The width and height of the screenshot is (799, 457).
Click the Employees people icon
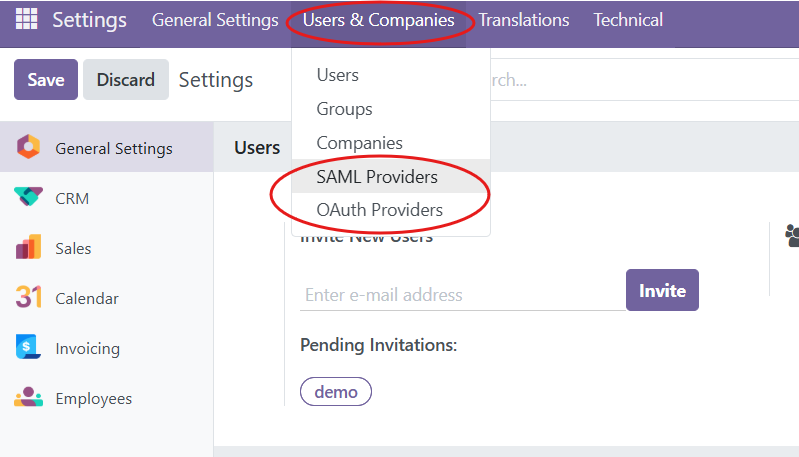click(x=28, y=398)
